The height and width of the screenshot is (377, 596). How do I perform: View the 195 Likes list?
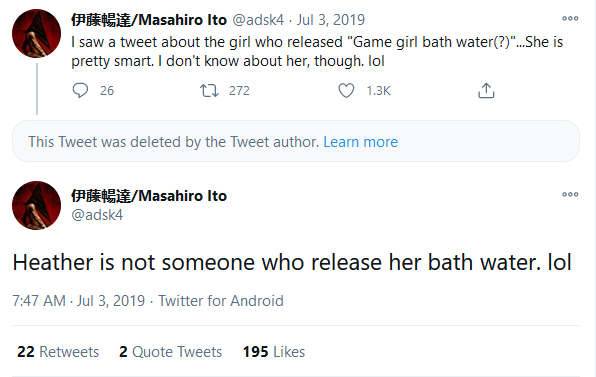point(274,352)
